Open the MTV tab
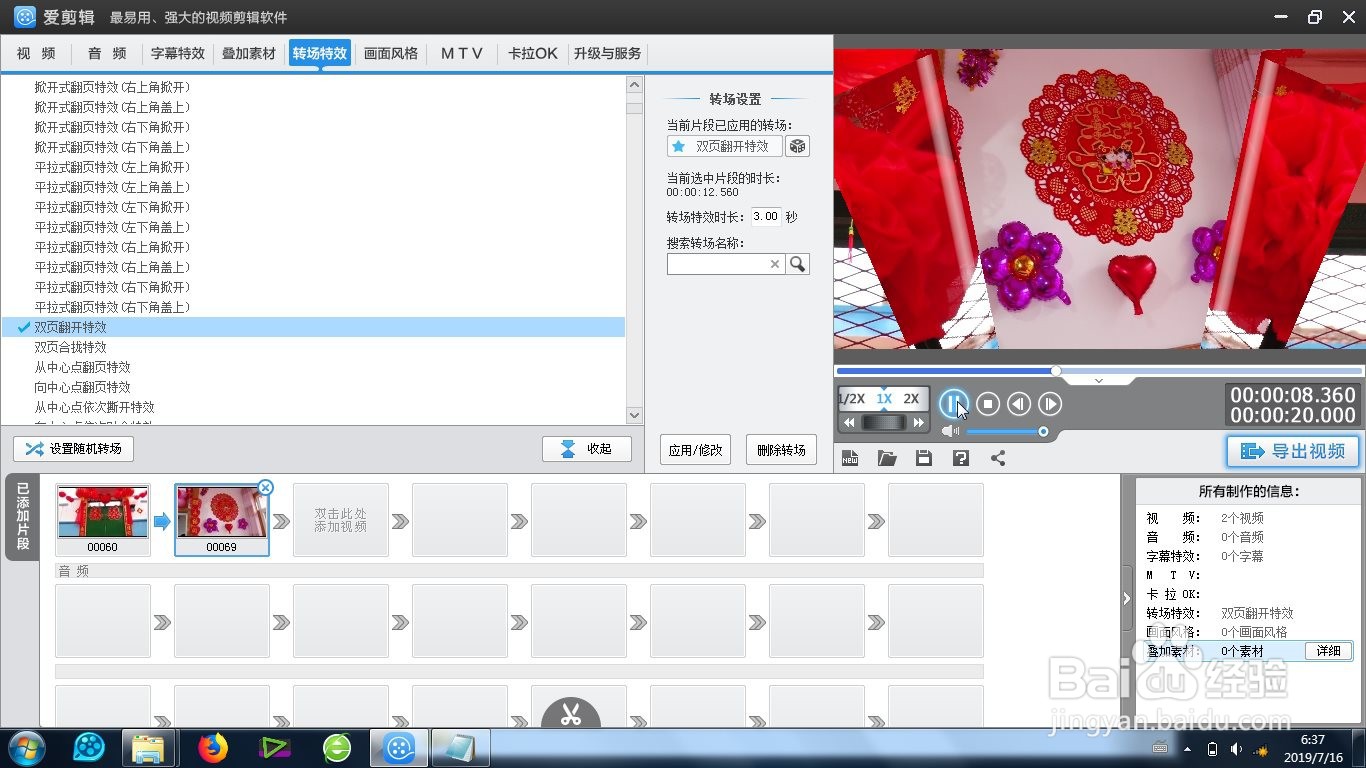This screenshot has height=768, width=1366. [461, 54]
